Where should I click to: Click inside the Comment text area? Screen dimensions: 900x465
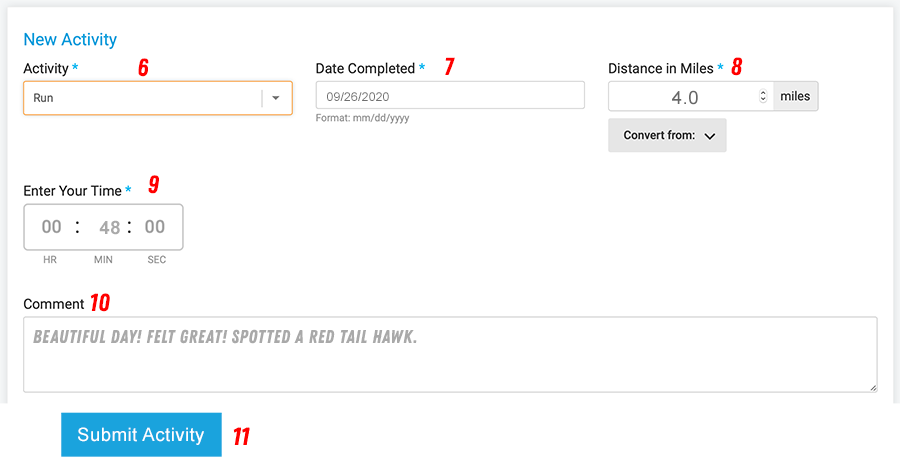point(450,355)
